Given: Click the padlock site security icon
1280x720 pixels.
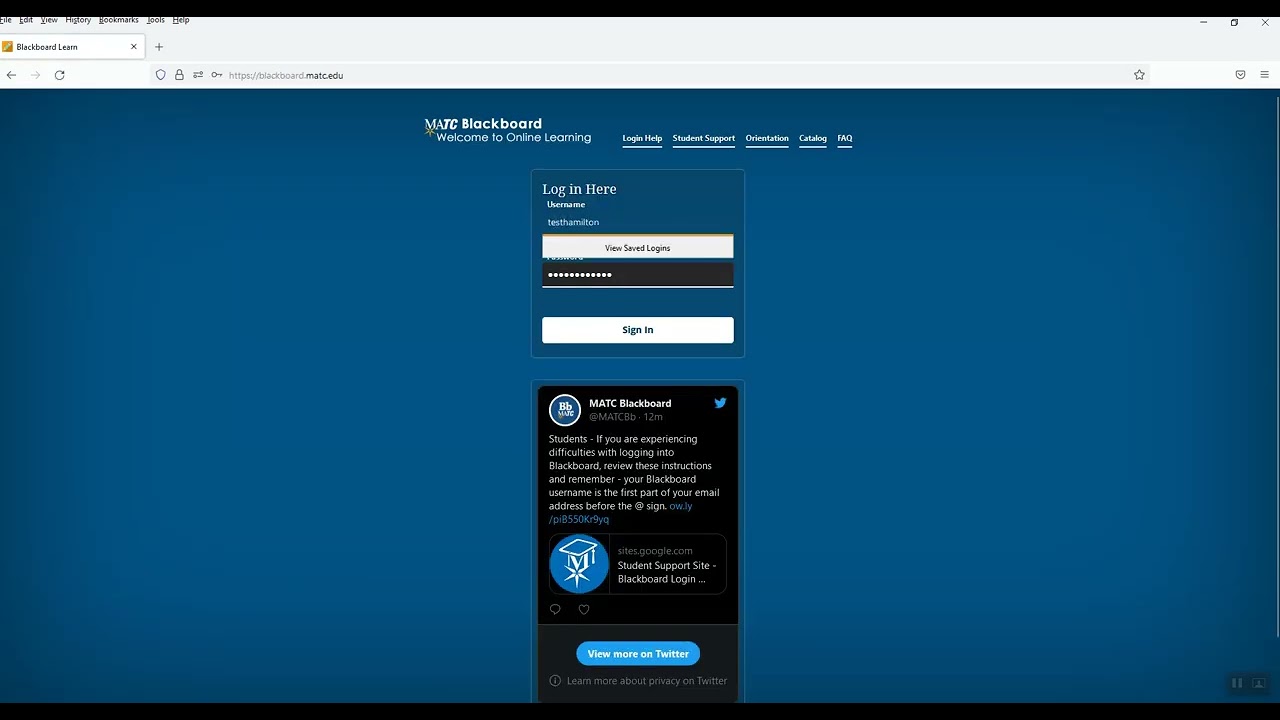Looking at the screenshot, I should tap(179, 75).
